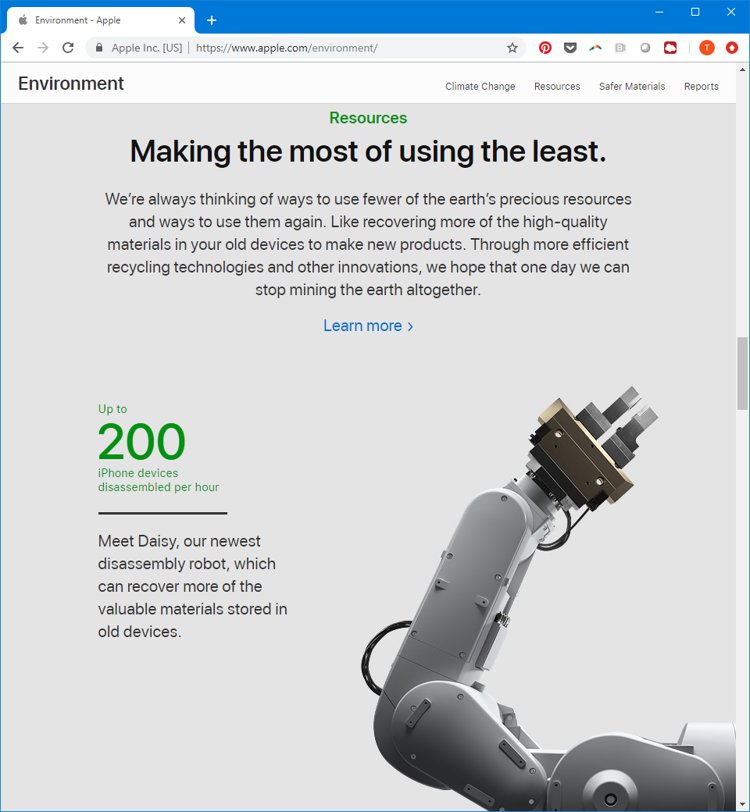
Task: Click the padlock site security icon
Action: (99, 48)
